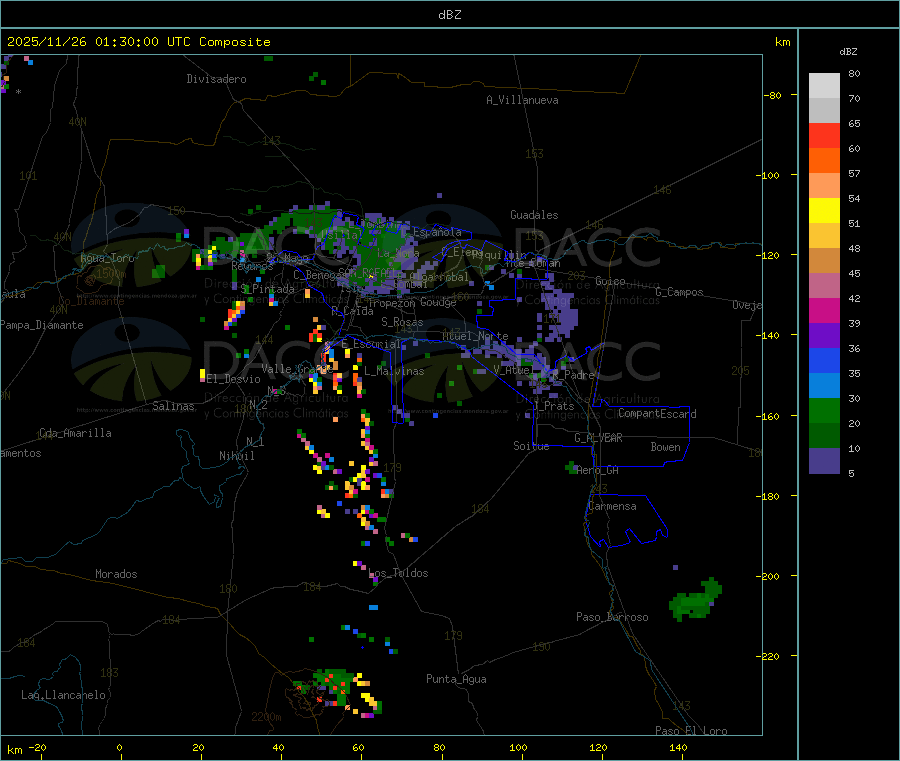900x761 pixels.
Task: Click the -80 km axis tick label
Action: (772, 95)
